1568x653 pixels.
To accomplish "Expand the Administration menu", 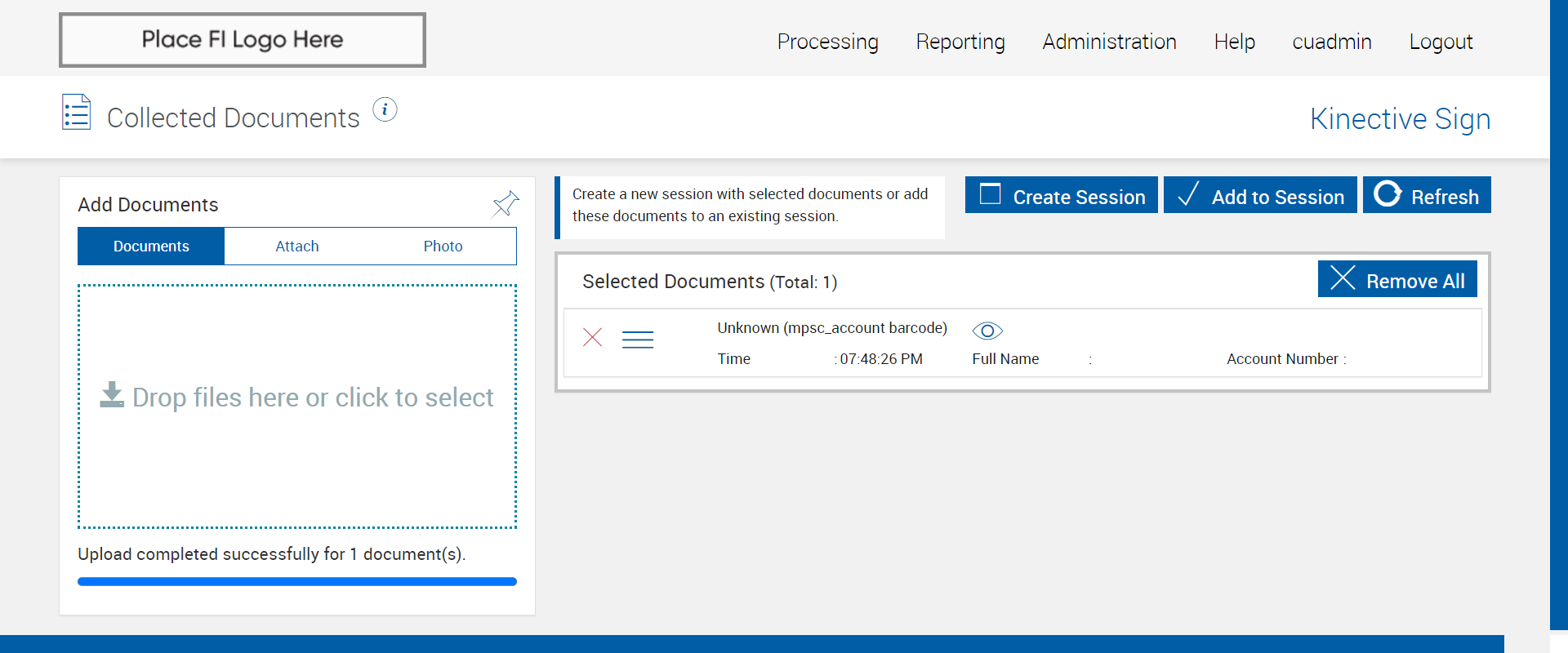I will (1109, 42).
